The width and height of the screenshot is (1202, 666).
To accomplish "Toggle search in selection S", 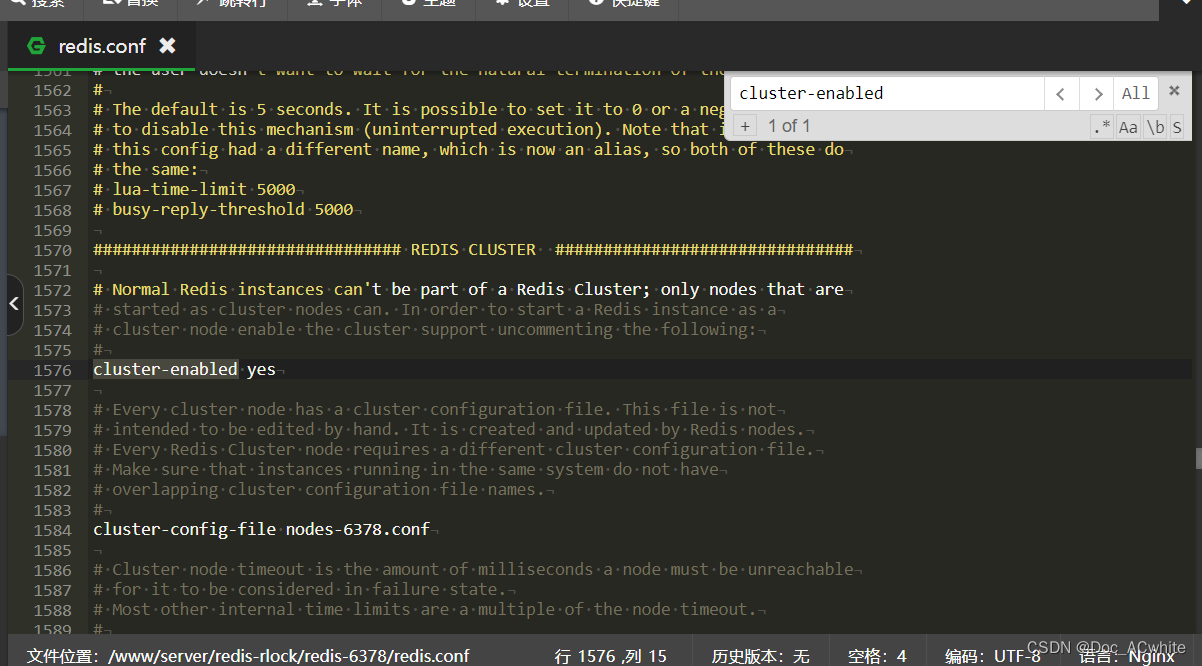I will (1177, 127).
